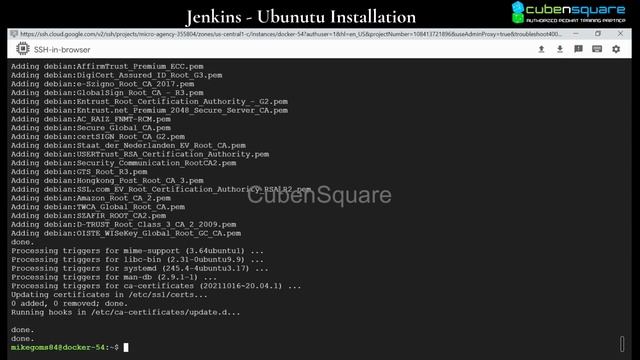Click 'Processing triggers for libc-bin' line
Screen dimensions: 640x360
[137, 260]
